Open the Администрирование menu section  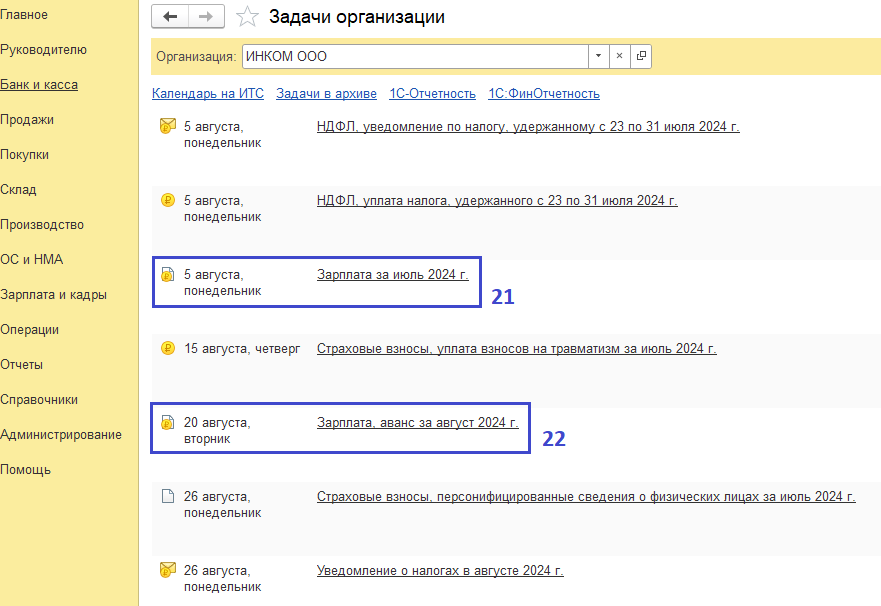(61, 435)
